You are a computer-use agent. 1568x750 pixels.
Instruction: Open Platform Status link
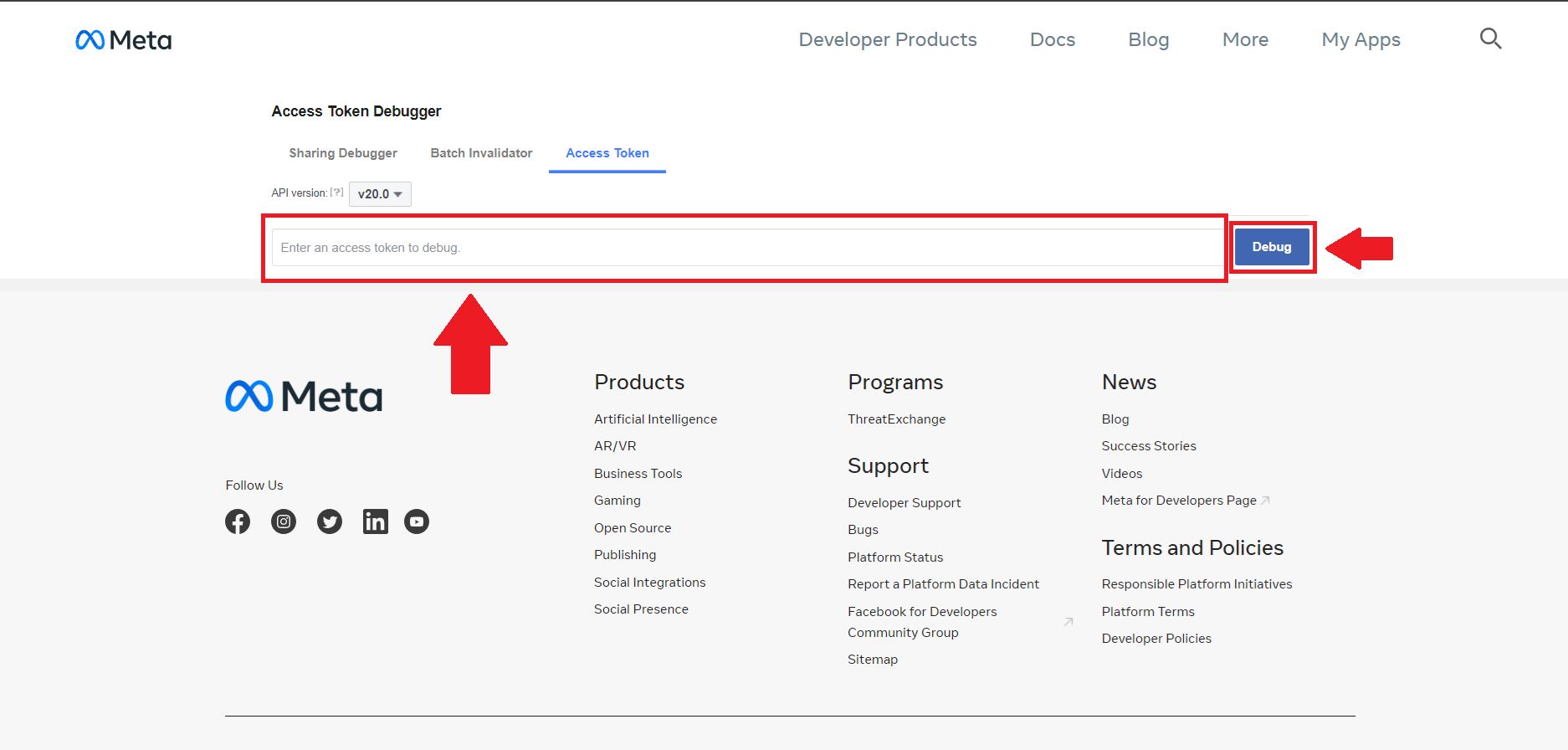pyautogui.click(x=895, y=557)
